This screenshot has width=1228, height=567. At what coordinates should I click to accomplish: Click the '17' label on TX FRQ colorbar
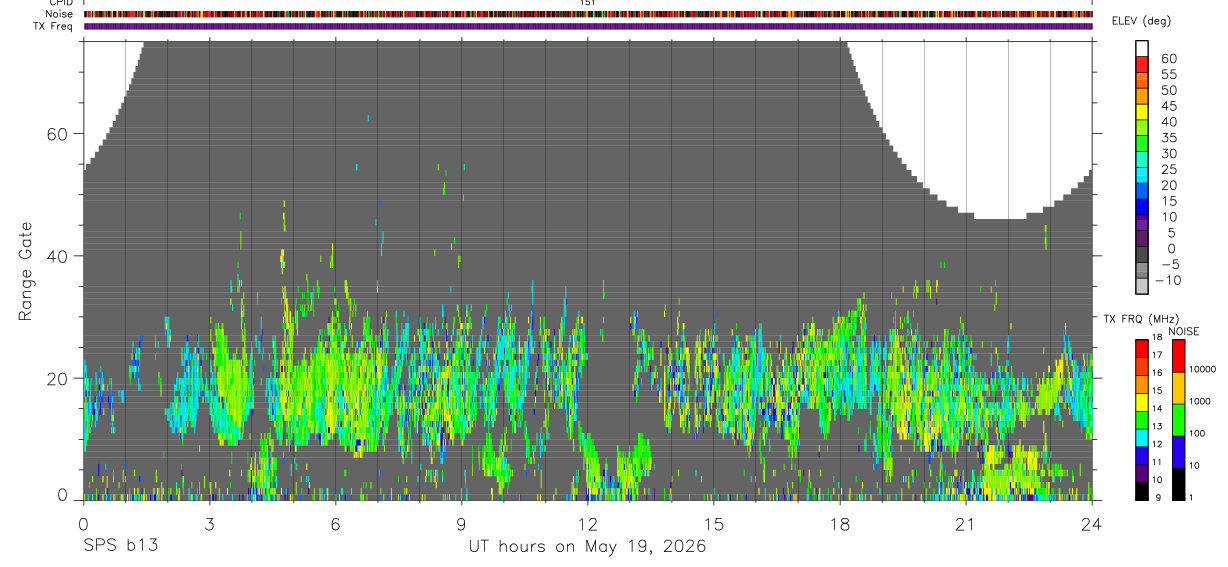click(x=1157, y=355)
